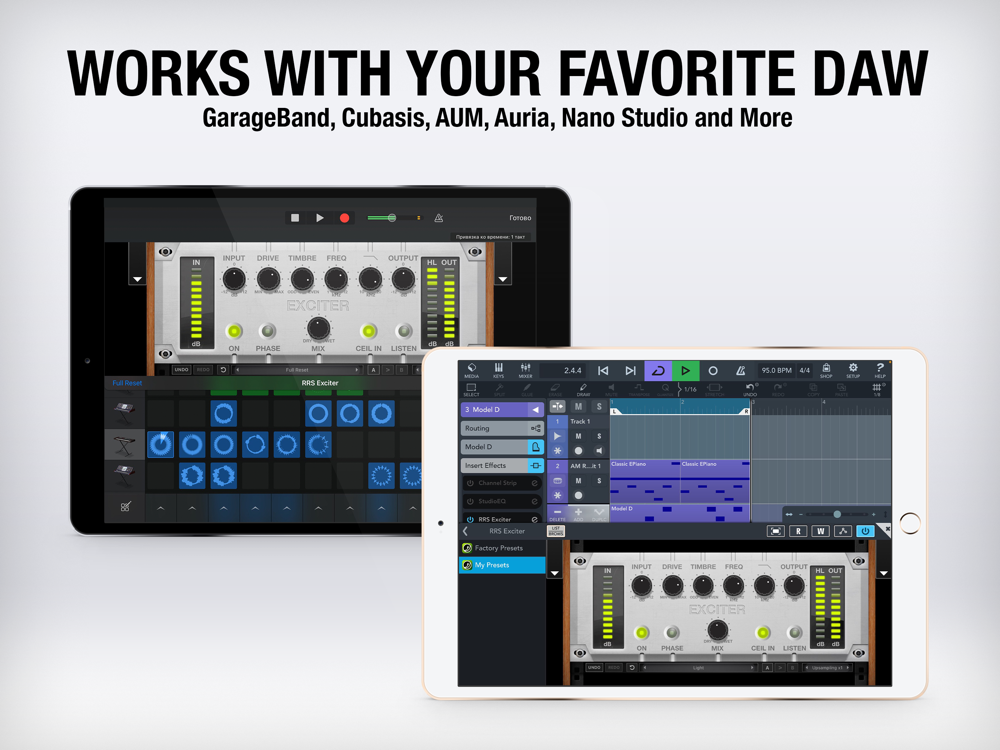Open the Model D instrument slot
The image size is (1000, 750).
coord(502,446)
